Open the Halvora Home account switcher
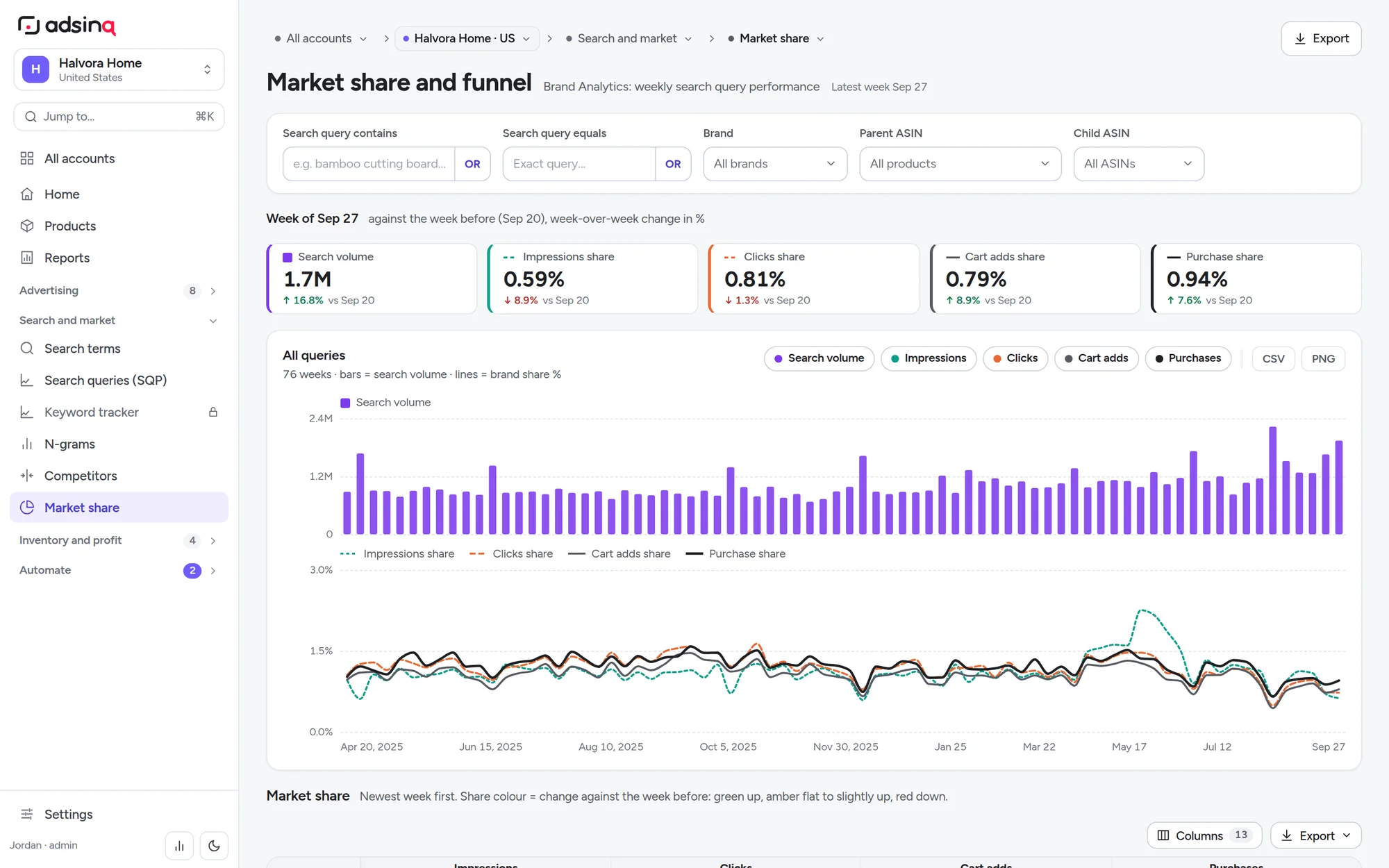1389x868 pixels. 119,69
